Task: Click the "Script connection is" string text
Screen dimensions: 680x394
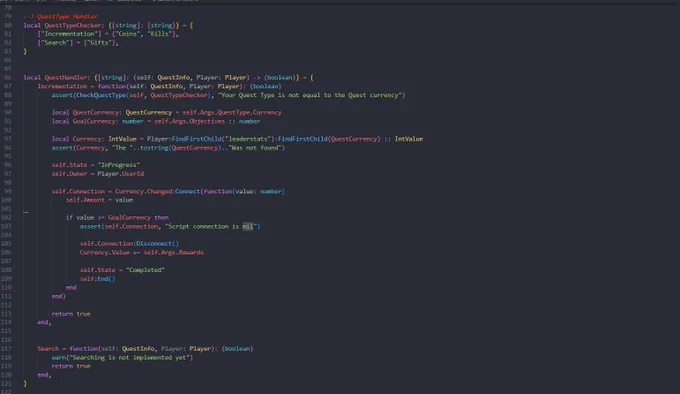Action: pyautogui.click(x=203, y=226)
